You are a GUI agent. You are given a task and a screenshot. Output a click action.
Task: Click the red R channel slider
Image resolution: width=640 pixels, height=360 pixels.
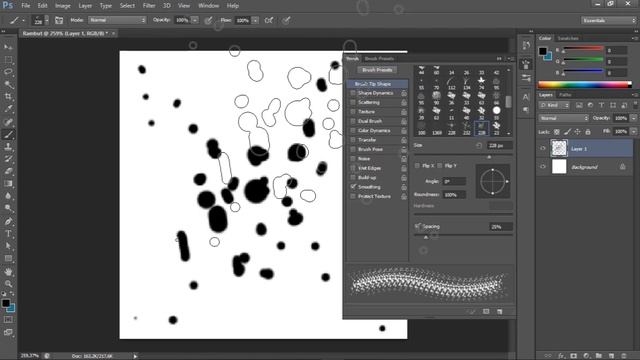point(584,49)
